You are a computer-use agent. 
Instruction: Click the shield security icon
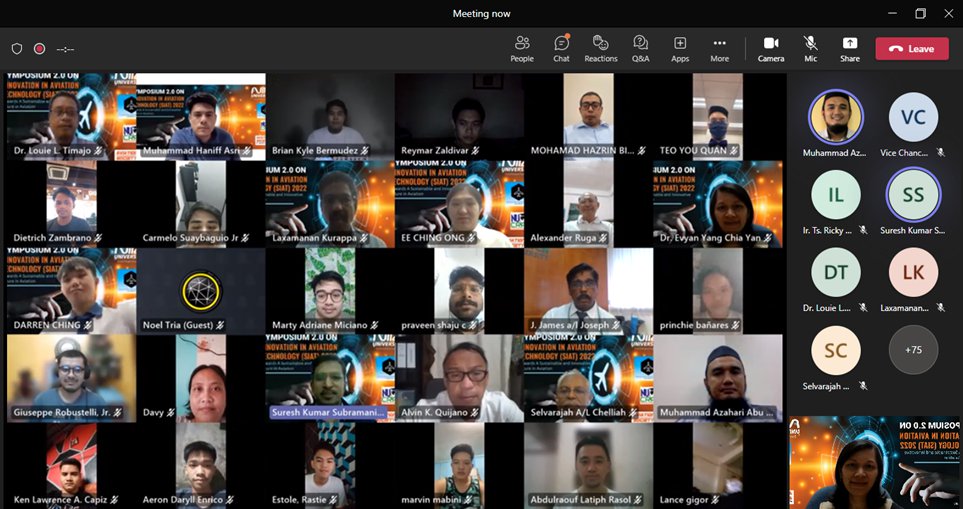click(17, 48)
